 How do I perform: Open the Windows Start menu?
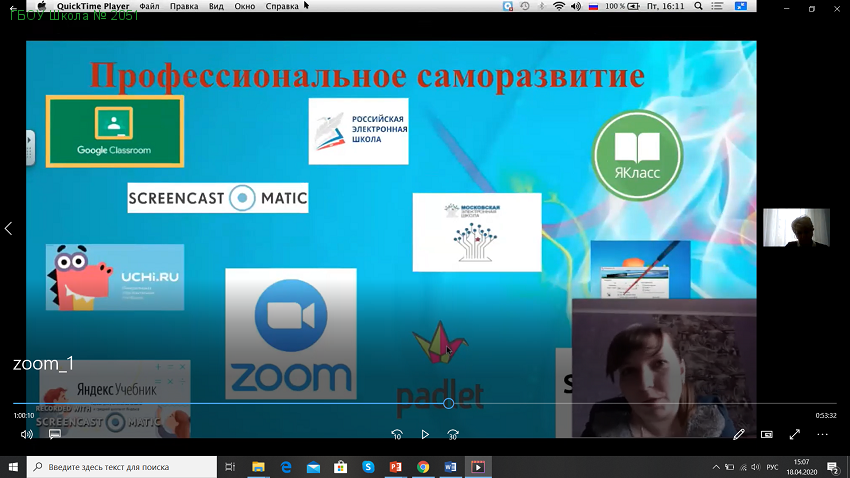tap(13, 467)
